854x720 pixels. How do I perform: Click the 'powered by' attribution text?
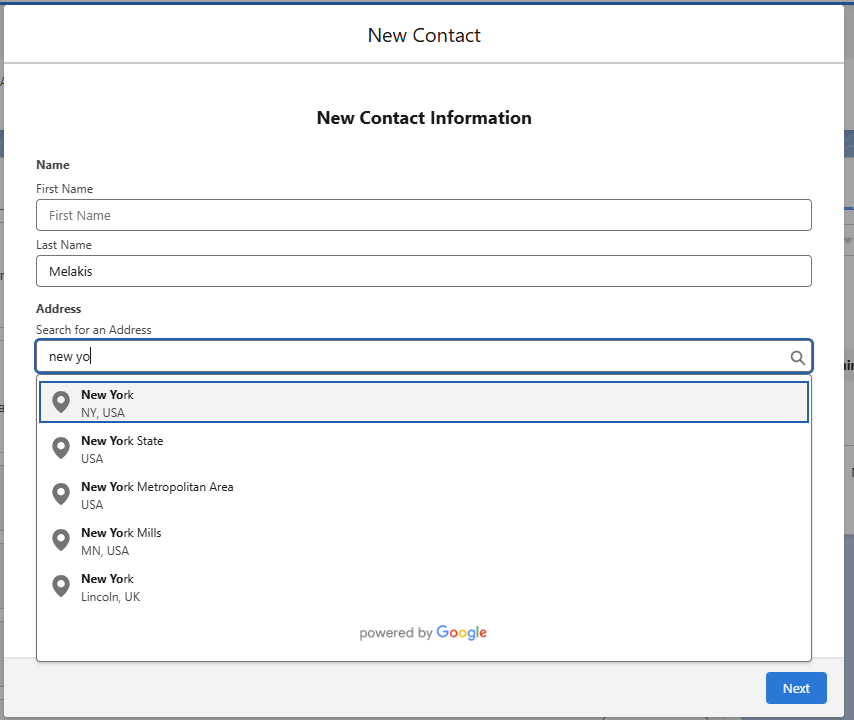point(396,633)
